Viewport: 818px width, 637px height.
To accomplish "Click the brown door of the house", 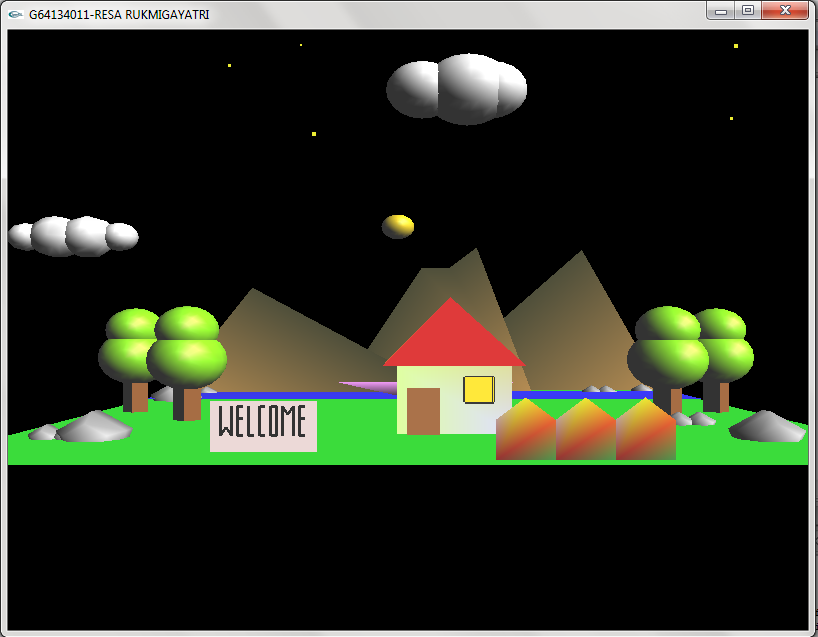I will 423,411.
